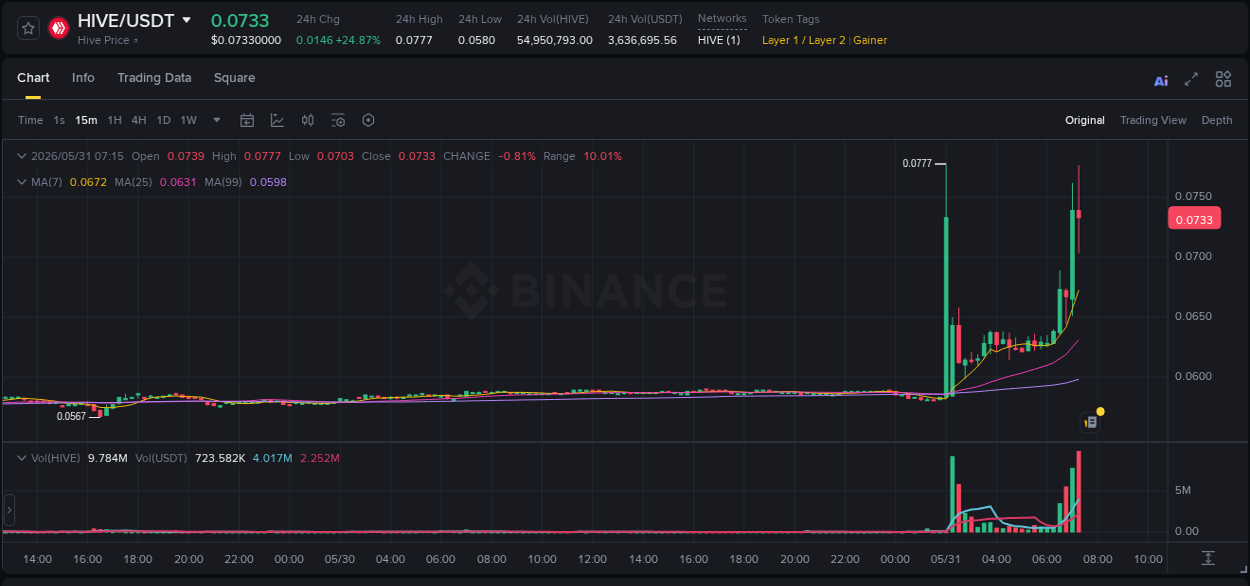Open the Hive Price link

click(x=108, y=40)
